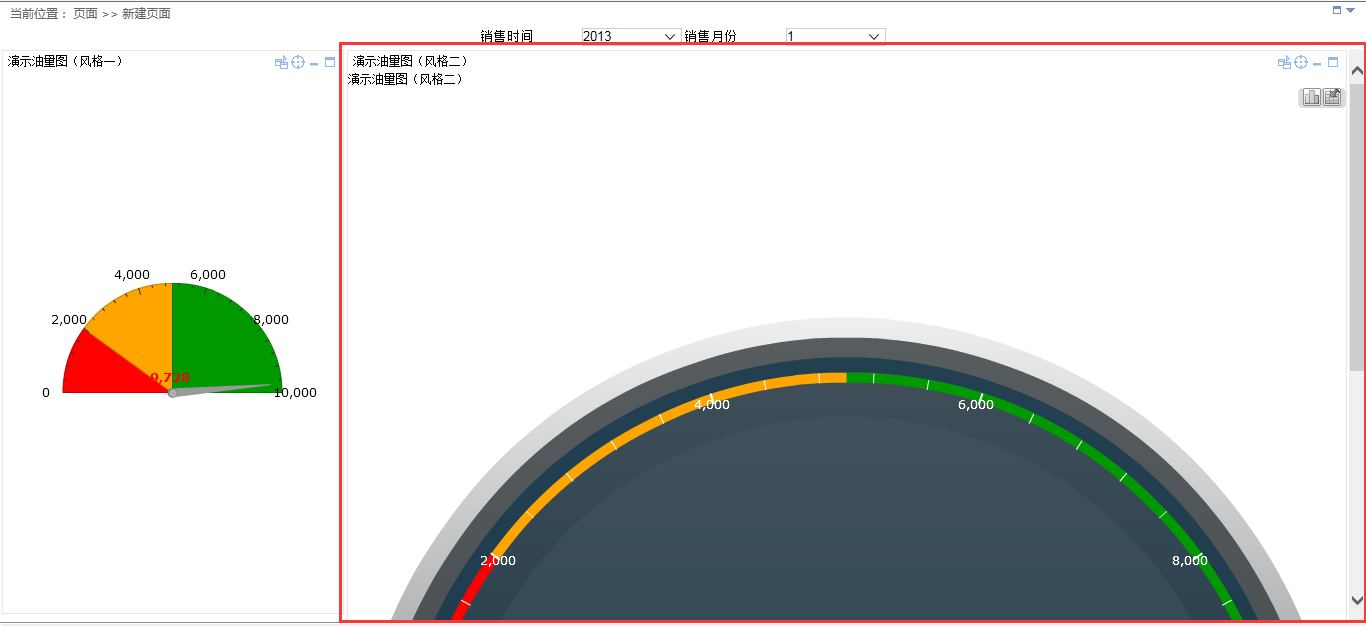The width and height of the screenshot is (1366, 626).
Task: Minimize the 演示油量图（风格二）panel
Action: click(x=1317, y=63)
